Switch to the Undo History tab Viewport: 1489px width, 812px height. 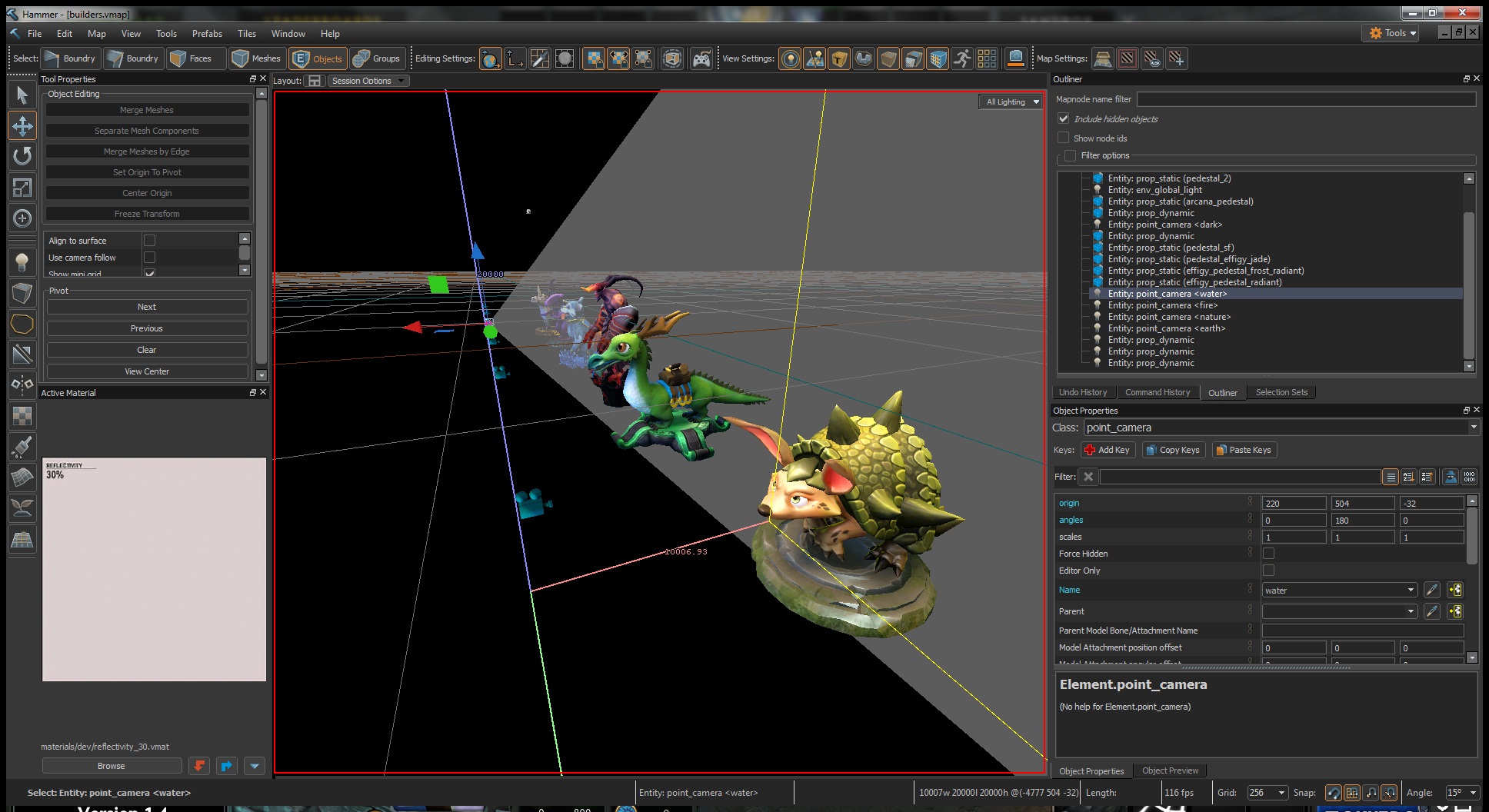(x=1083, y=392)
